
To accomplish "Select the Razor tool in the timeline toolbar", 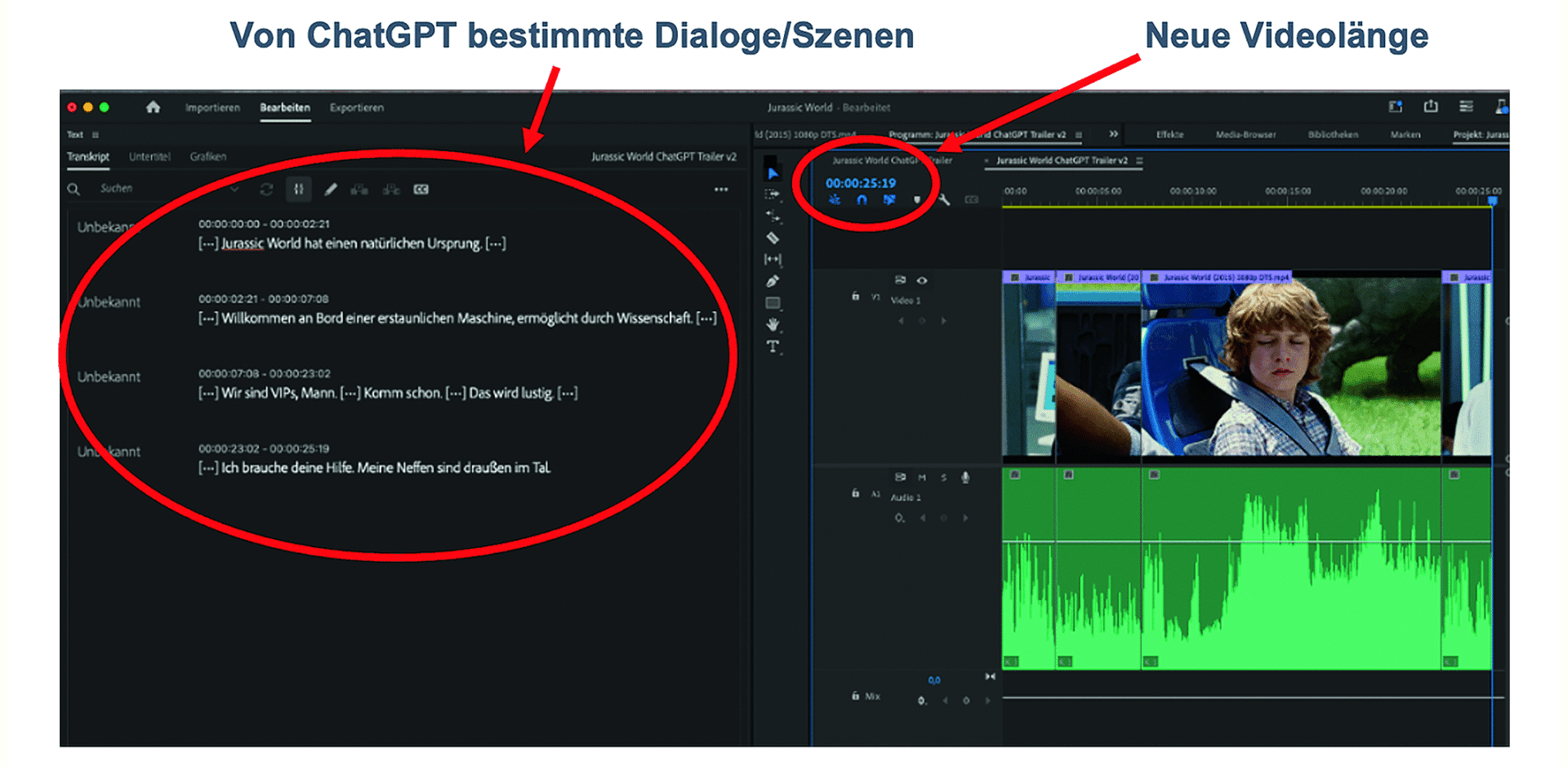I will (x=773, y=238).
